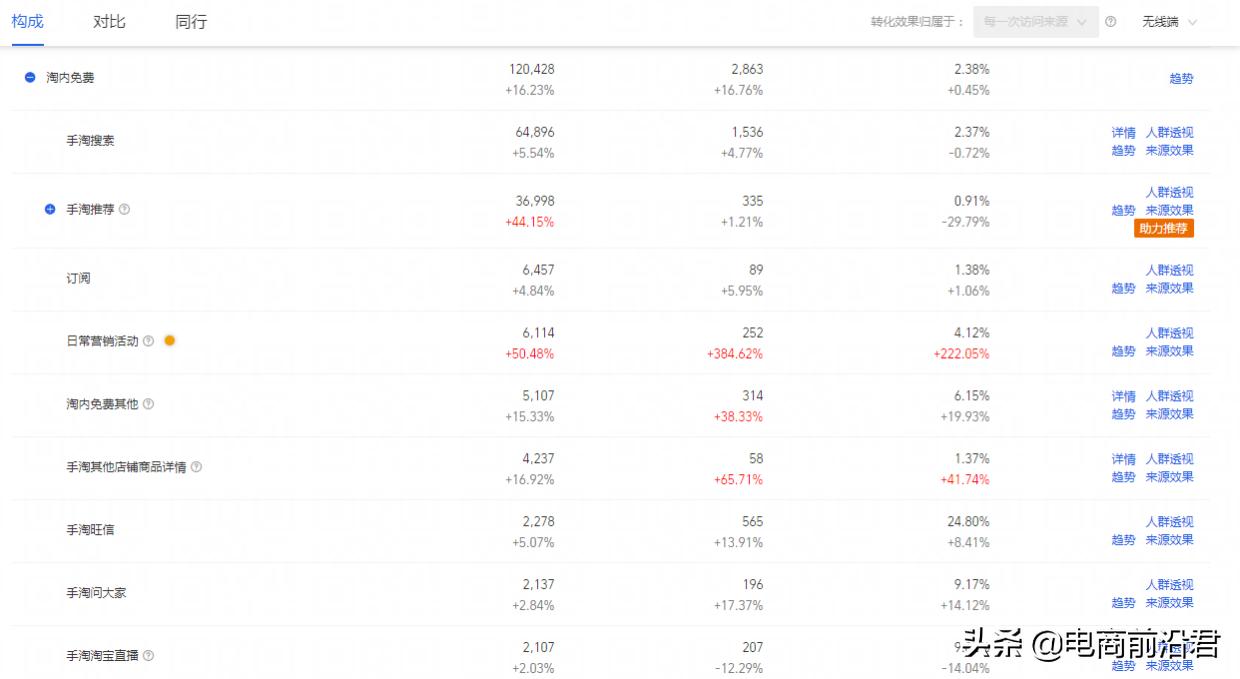Switch to the 构成 tab
The height and width of the screenshot is (679, 1240).
pyautogui.click(x=28, y=21)
